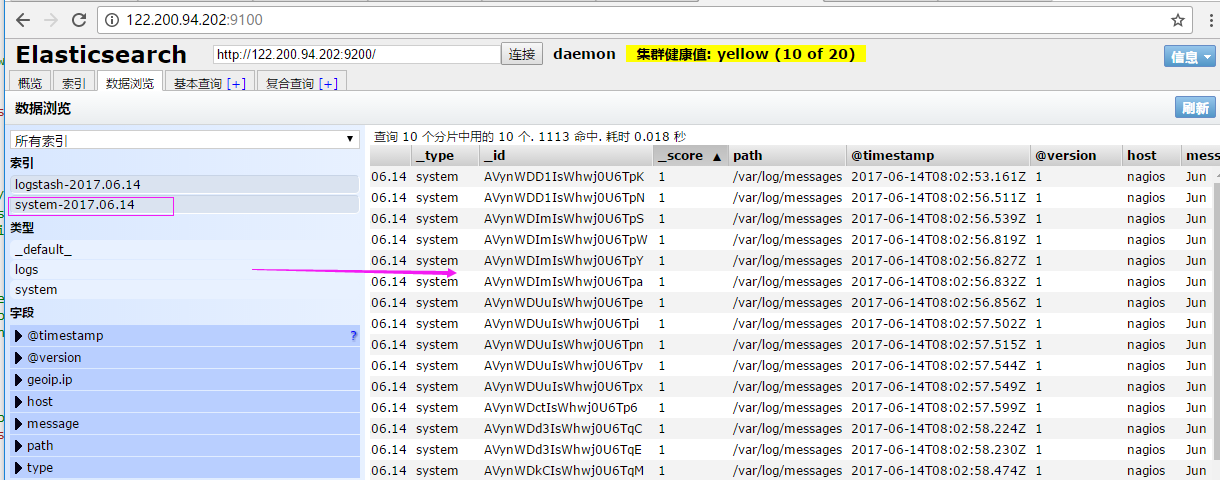Click the 刷新 refresh button
Viewport: 1220px width, 480px height.
(x=1195, y=109)
